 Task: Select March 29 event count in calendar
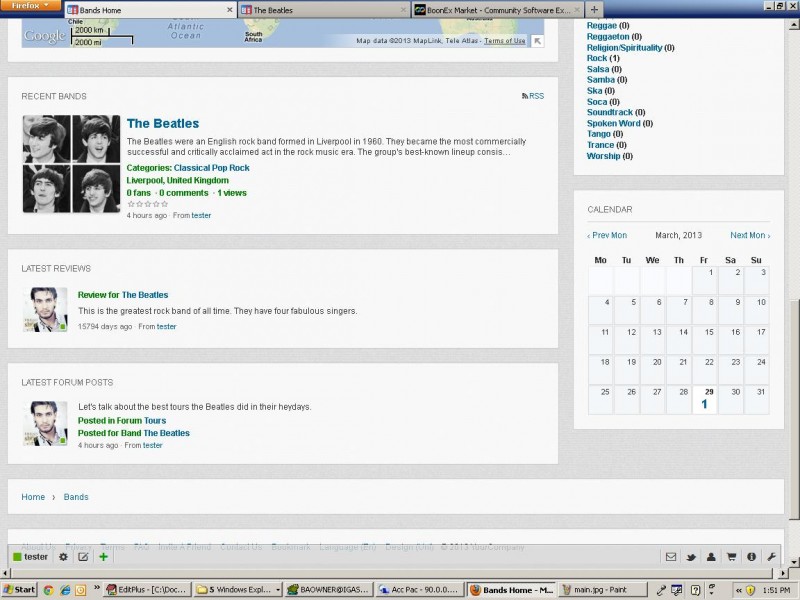coord(705,404)
